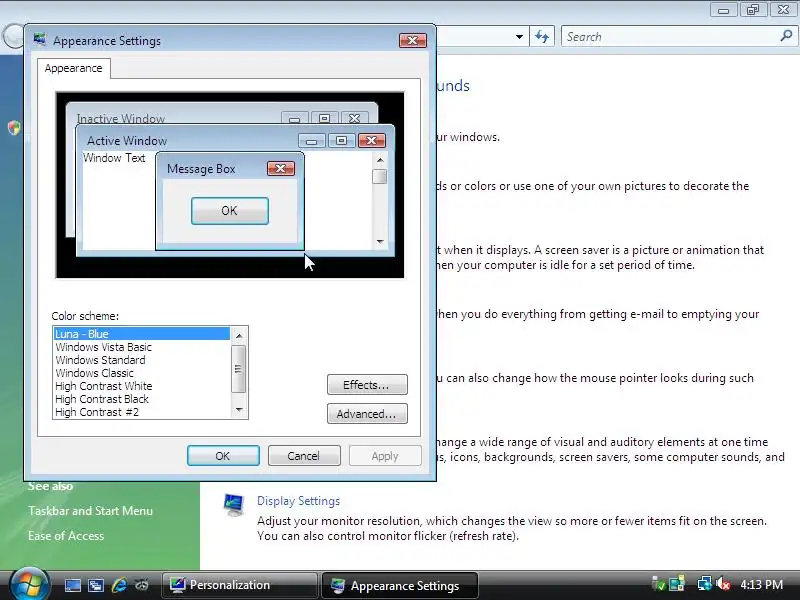This screenshot has height=600, width=800.
Task: Click restore button of Personalization window
Action: click(x=753, y=10)
